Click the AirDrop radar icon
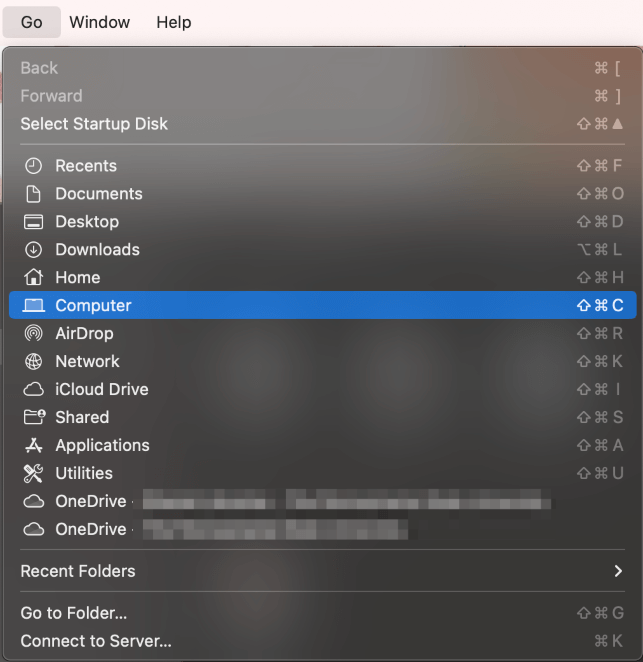The height and width of the screenshot is (662, 643). pyautogui.click(x=33, y=334)
